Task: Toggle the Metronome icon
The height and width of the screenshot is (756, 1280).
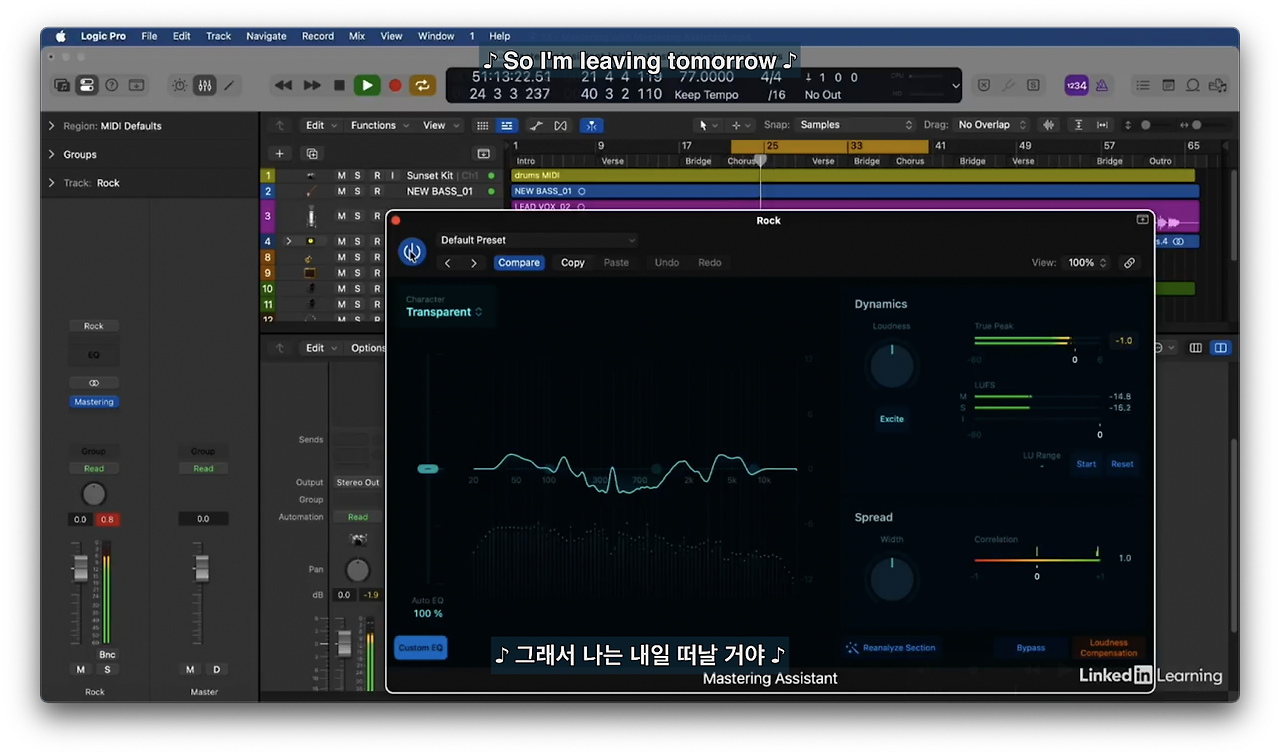Action: click(x=1101, y=85)
